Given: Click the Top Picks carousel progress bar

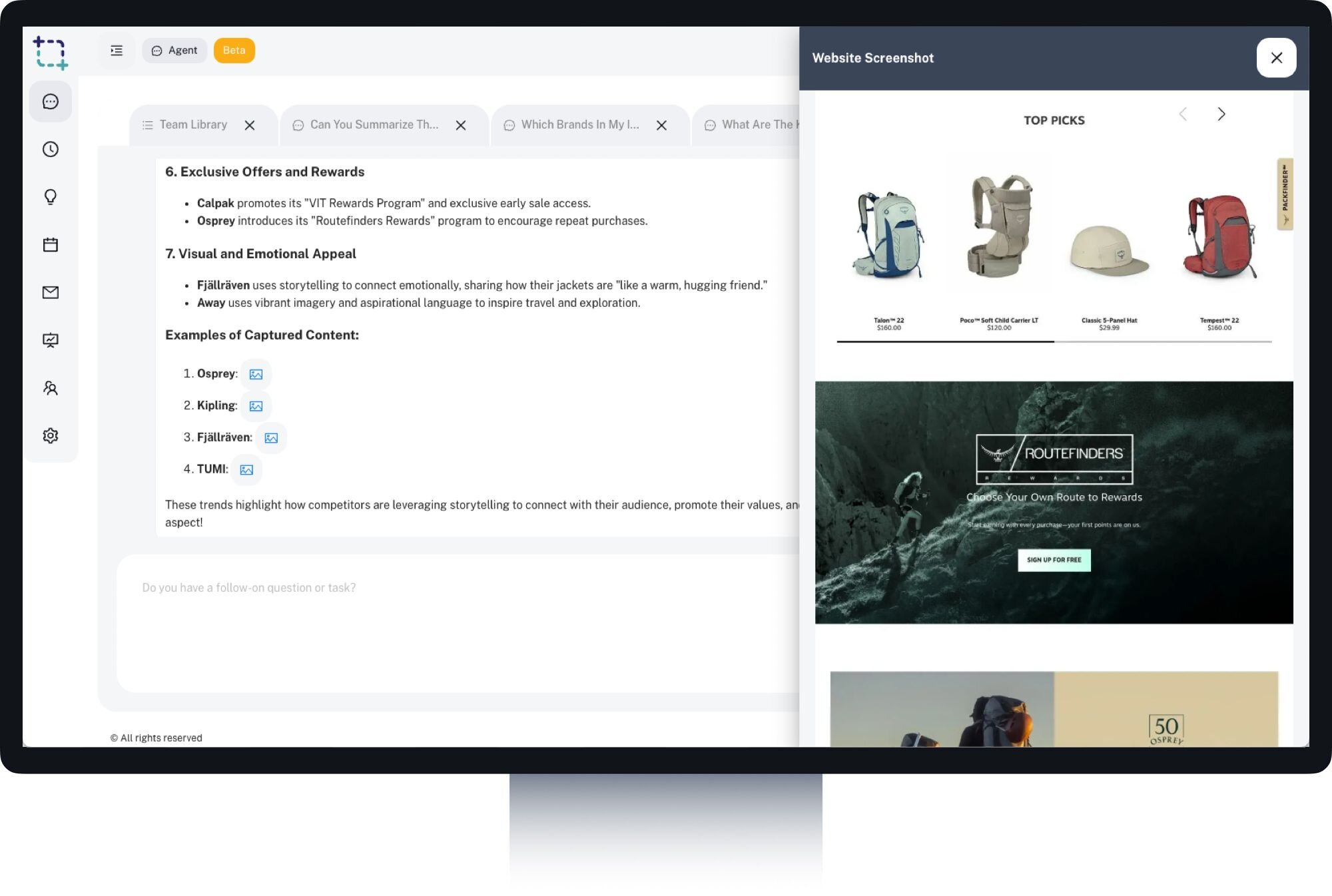Looking at the screenshot, I should click(1054, 341).
